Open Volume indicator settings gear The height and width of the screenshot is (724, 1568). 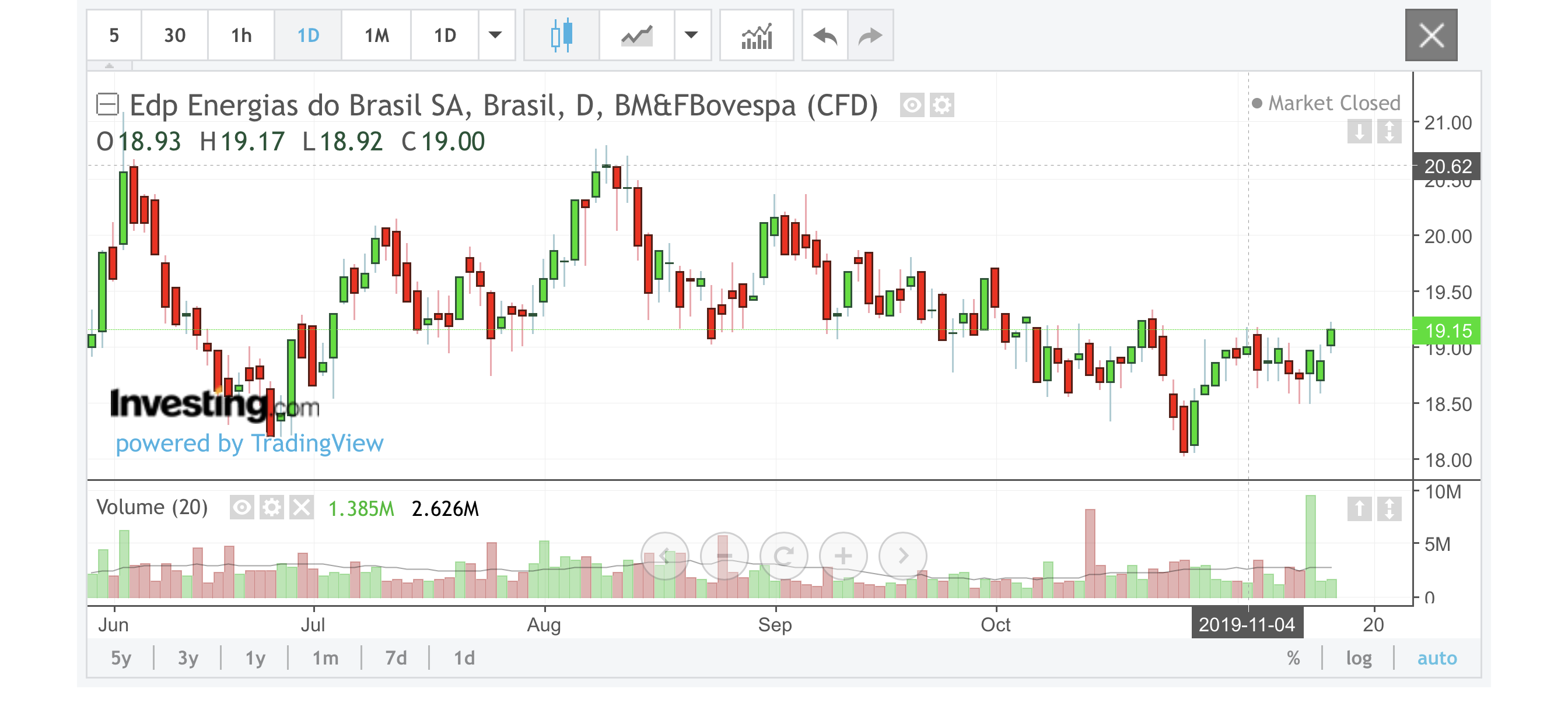click(x=271, y=507)
